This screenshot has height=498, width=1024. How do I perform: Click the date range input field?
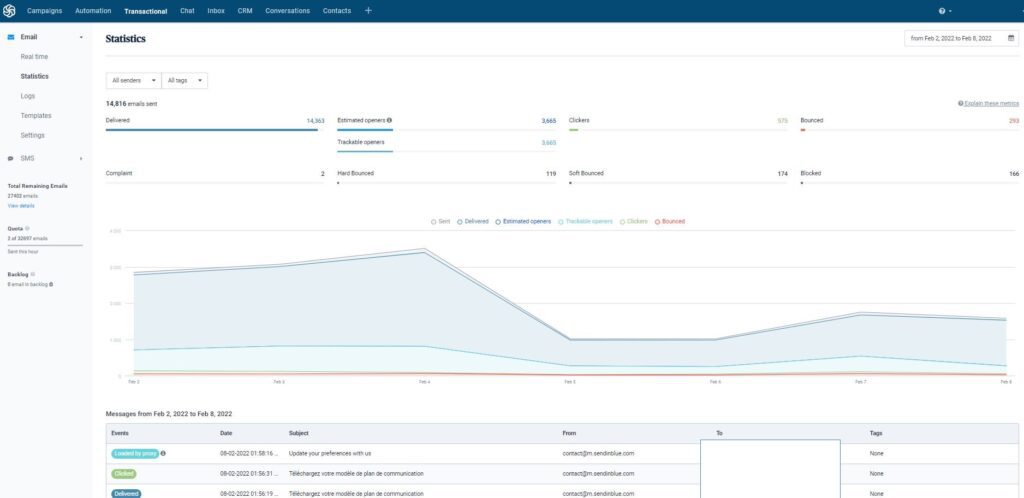(x=961, y=39)
